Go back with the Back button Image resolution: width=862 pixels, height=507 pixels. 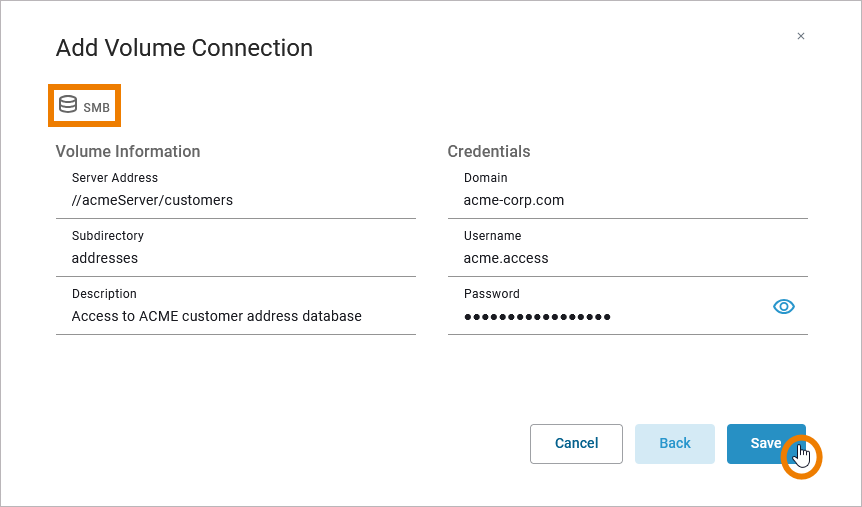(675, 443)
